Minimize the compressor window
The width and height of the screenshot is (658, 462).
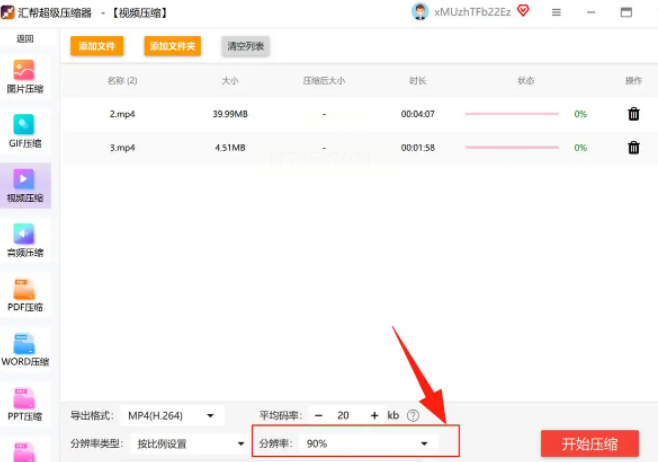(591, 13)
